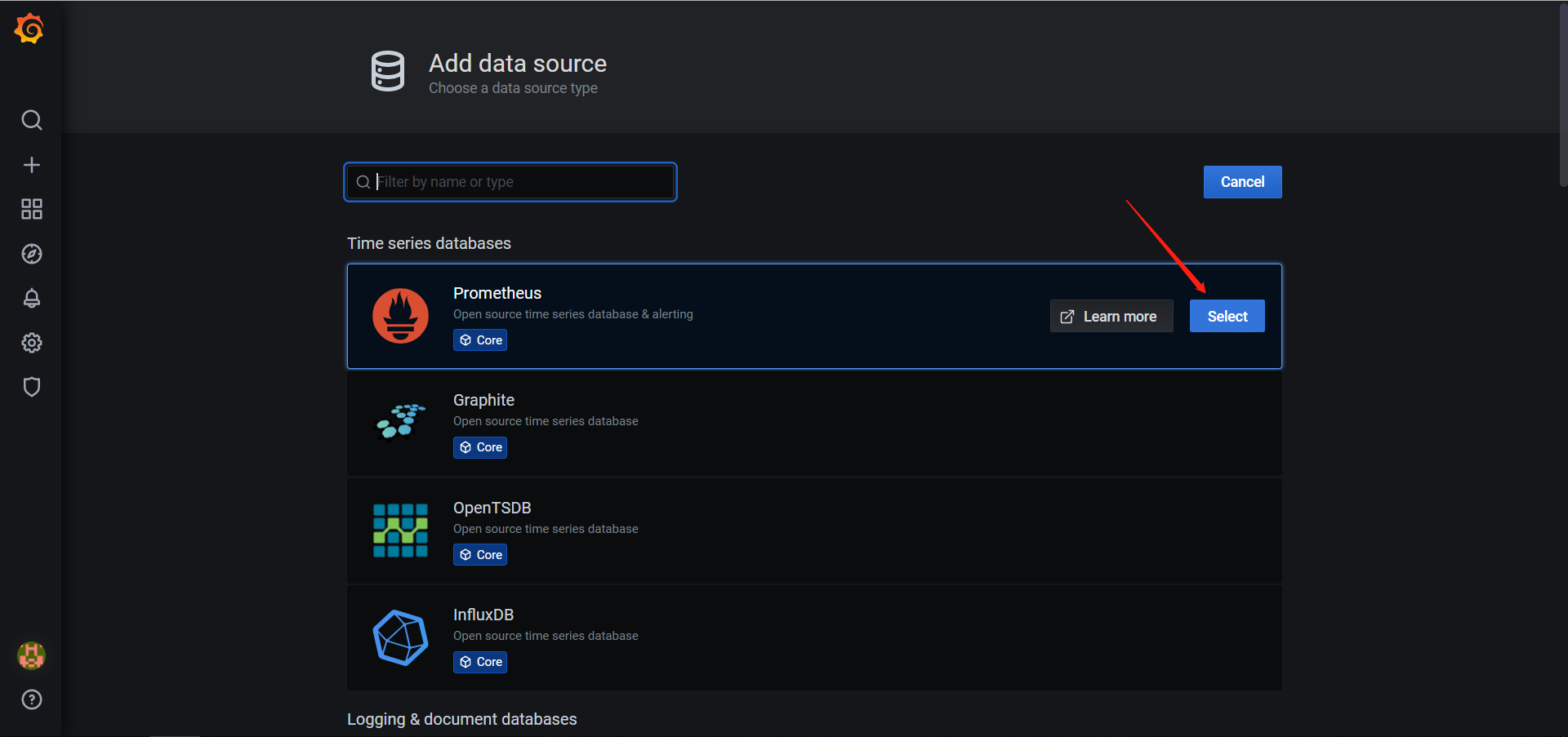1568x737 pixels.
Task: Open the Alerting bell icon
Action: point(31,298)
